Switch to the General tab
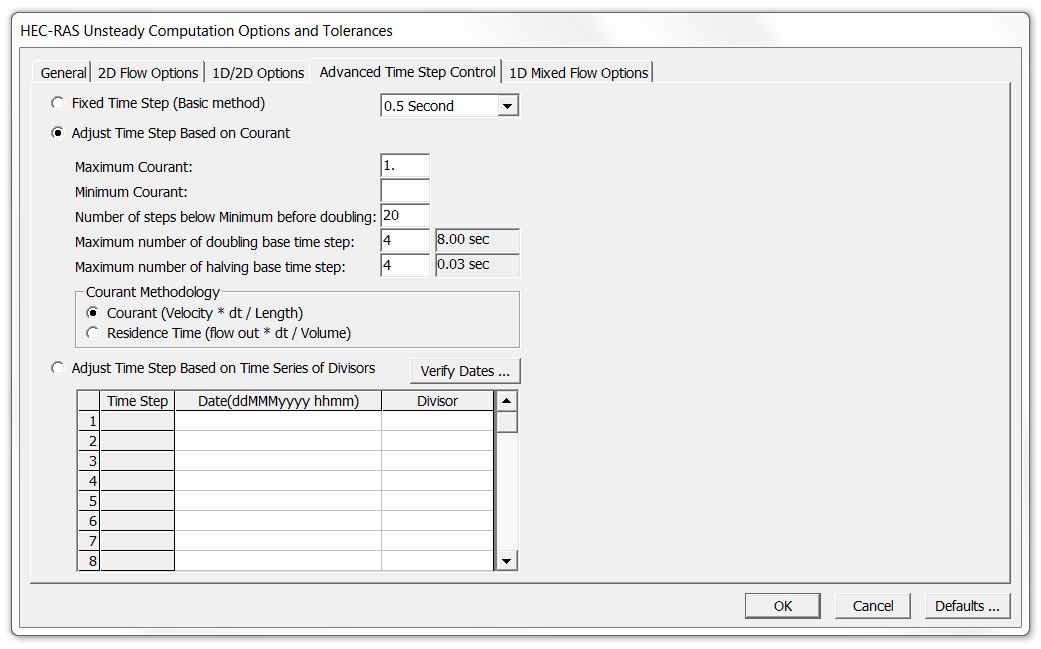 pos(63,72)
